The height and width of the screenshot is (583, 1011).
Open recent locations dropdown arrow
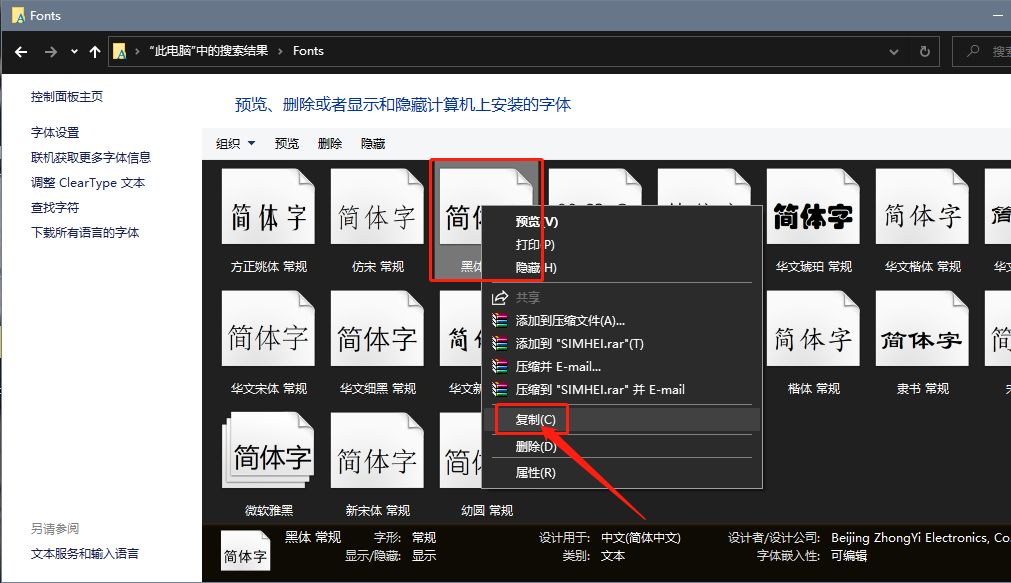tap(74, 52)
